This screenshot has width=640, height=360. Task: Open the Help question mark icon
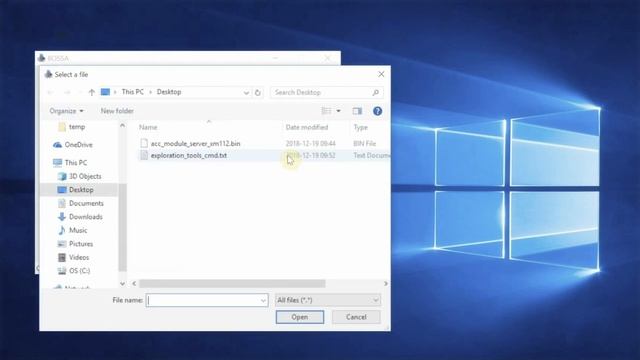[377, 111]
